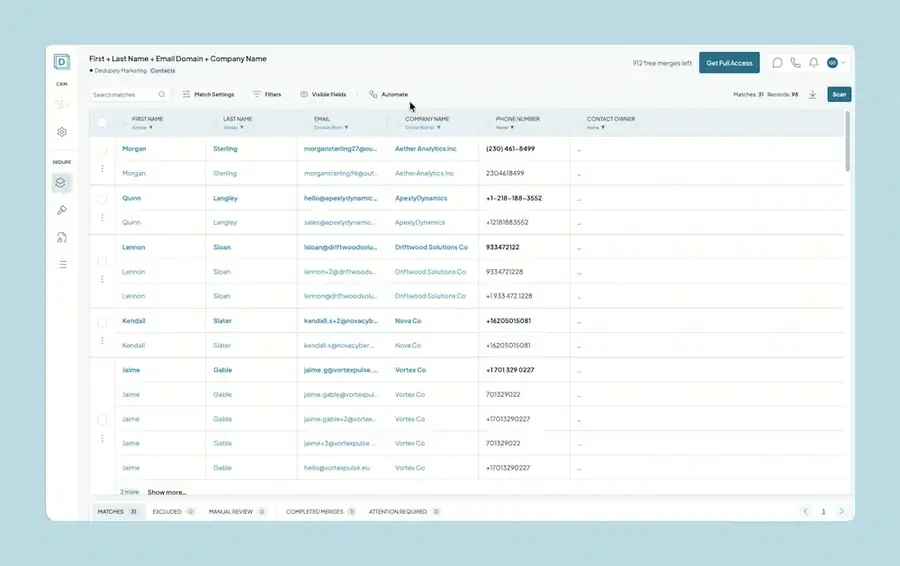Open the three-dot menu for Lennon Sloan group
900x566 pixels.
pos(102,279)
